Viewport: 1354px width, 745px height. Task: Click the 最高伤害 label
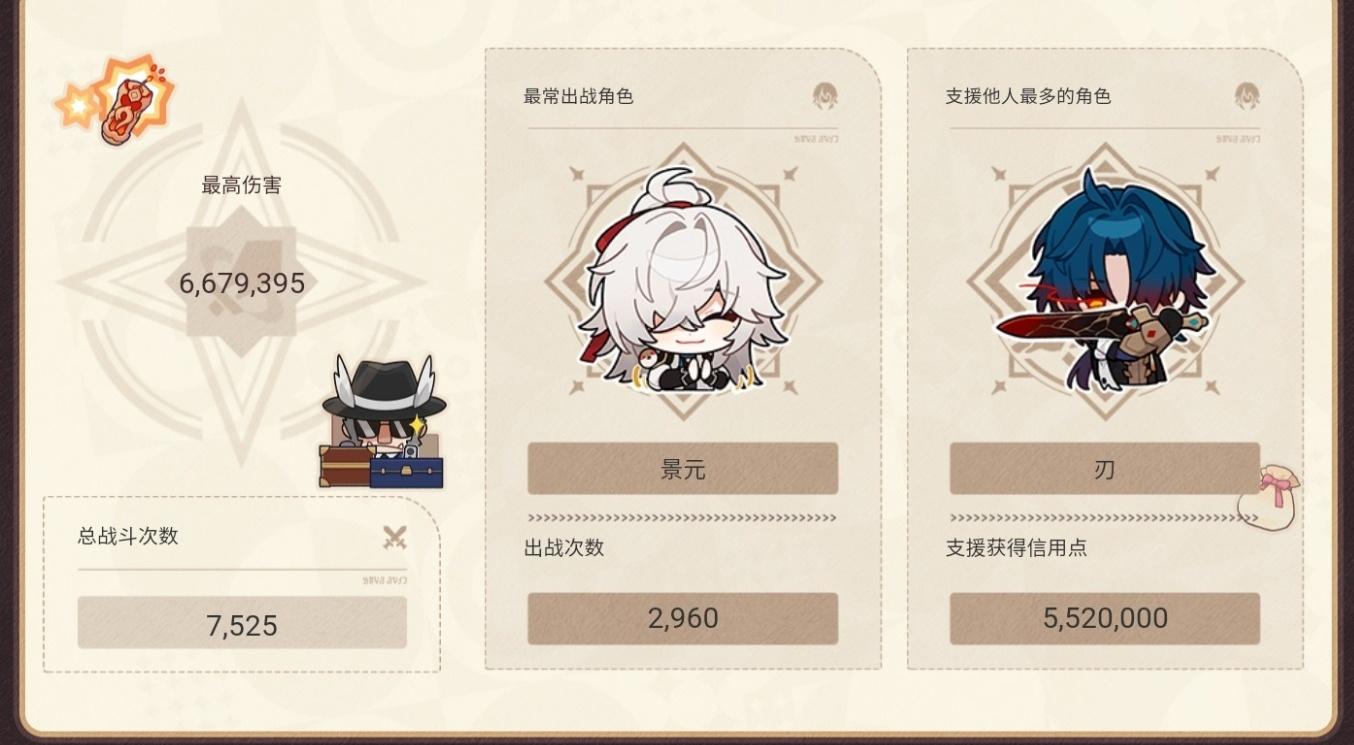tap(242, 185)
